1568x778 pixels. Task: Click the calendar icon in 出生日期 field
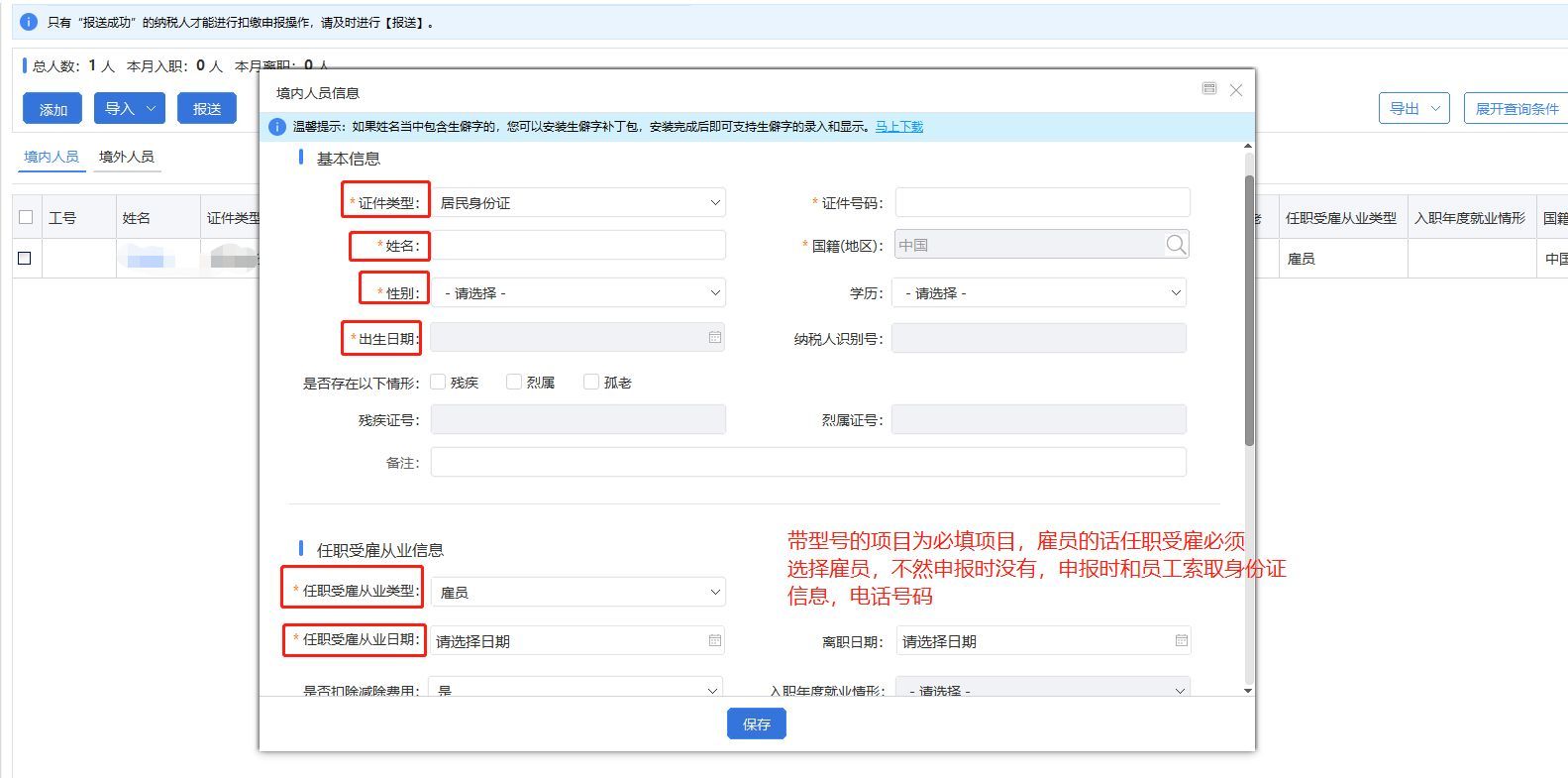pyautogui.click(x=714, y=338)
